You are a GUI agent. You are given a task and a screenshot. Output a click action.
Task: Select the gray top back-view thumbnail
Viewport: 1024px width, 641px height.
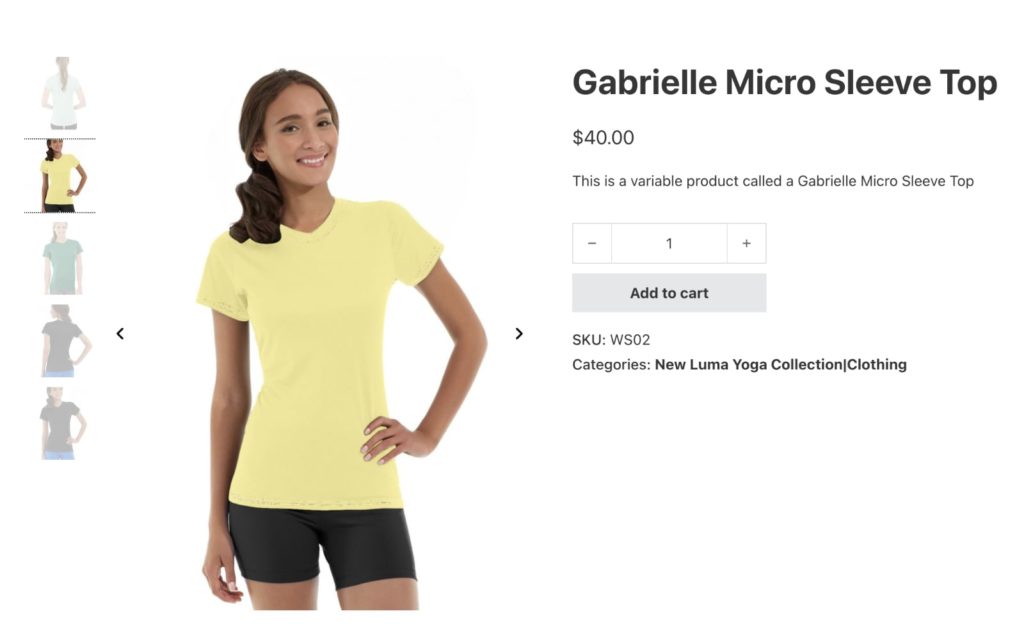point(63,341)
